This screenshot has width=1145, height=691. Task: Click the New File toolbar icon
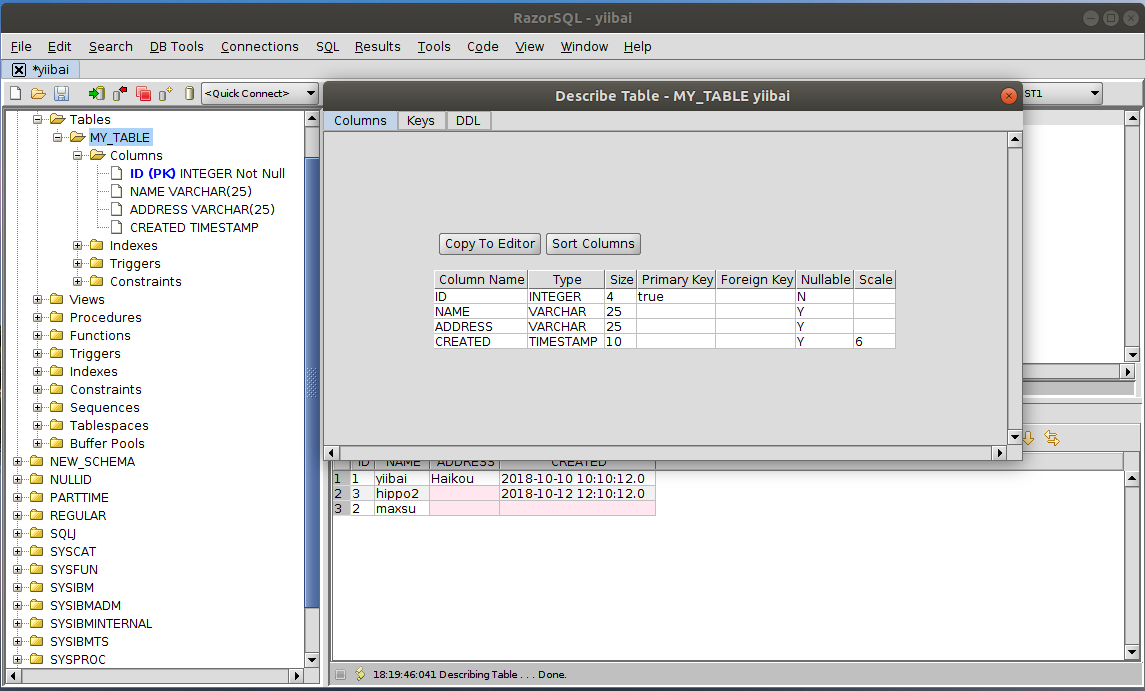(15, 93)
